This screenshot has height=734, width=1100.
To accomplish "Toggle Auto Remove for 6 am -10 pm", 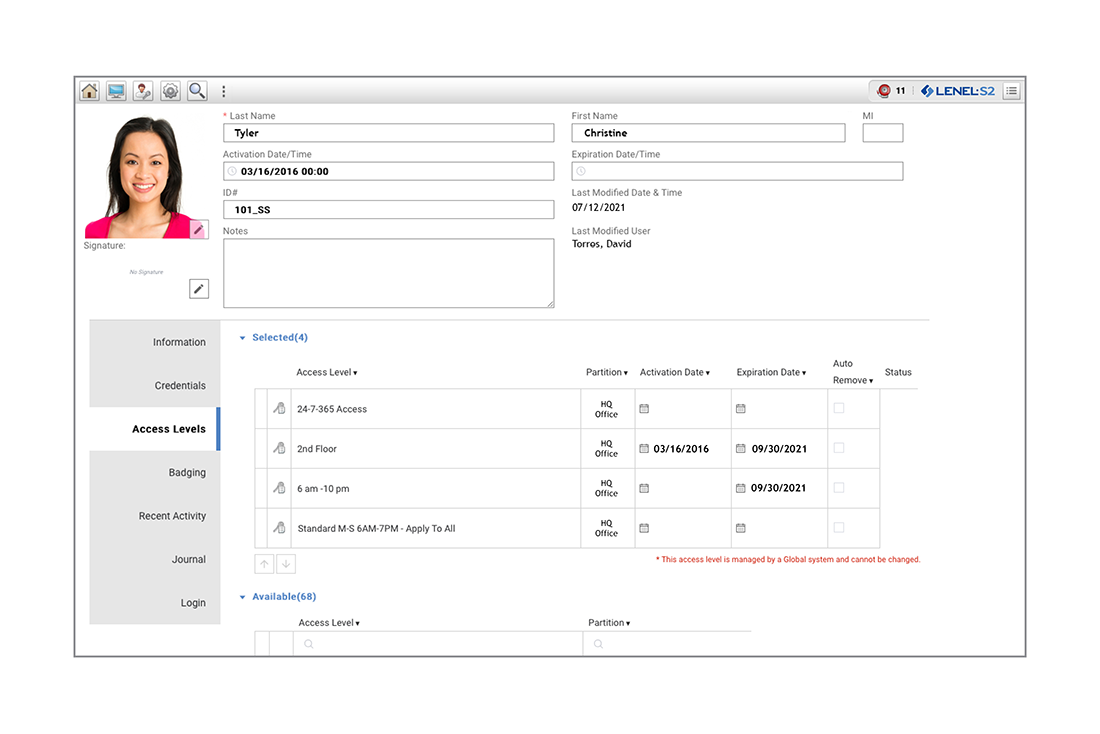I will click(839, 487).
